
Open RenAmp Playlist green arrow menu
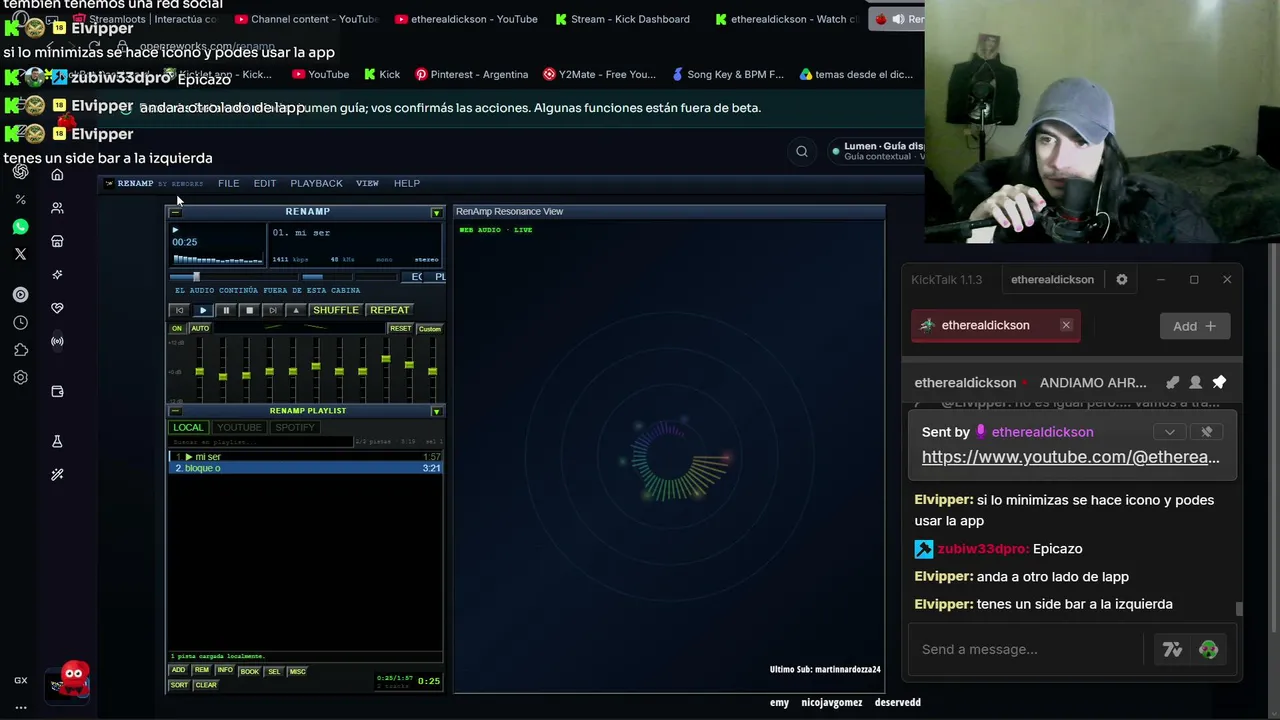tap(436, 411)
